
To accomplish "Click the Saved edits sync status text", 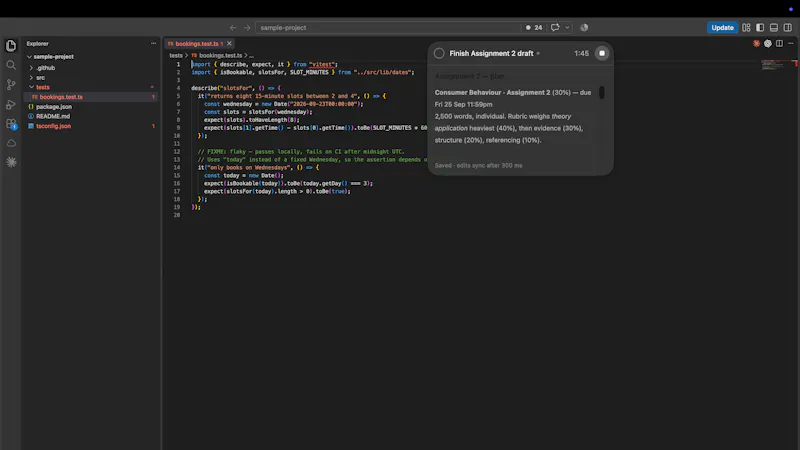I will click(478, 165).
